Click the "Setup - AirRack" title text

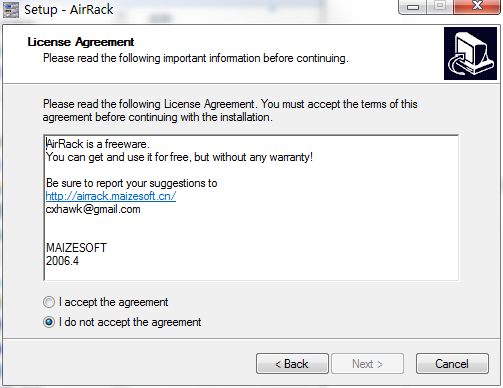[x=69, y=9]
